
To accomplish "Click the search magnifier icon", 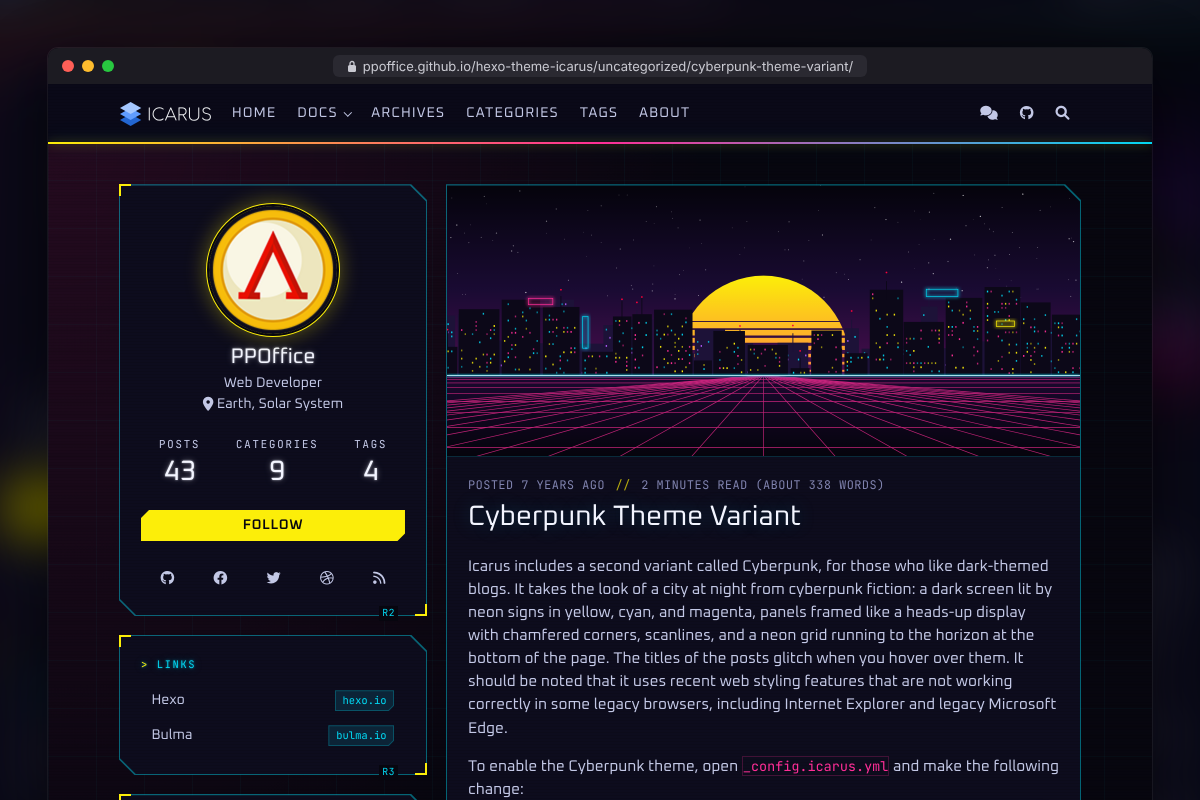I will click(1062, 113).
